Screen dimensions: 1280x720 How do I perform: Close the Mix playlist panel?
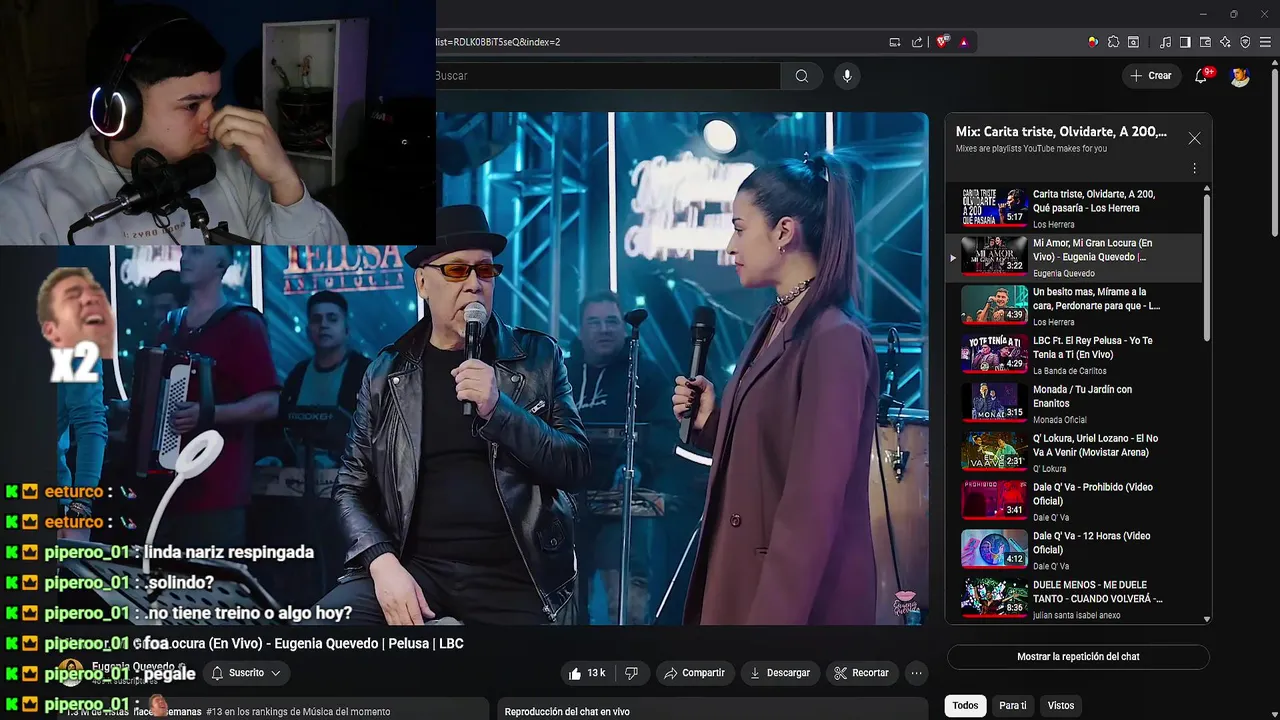(1194, 138)
